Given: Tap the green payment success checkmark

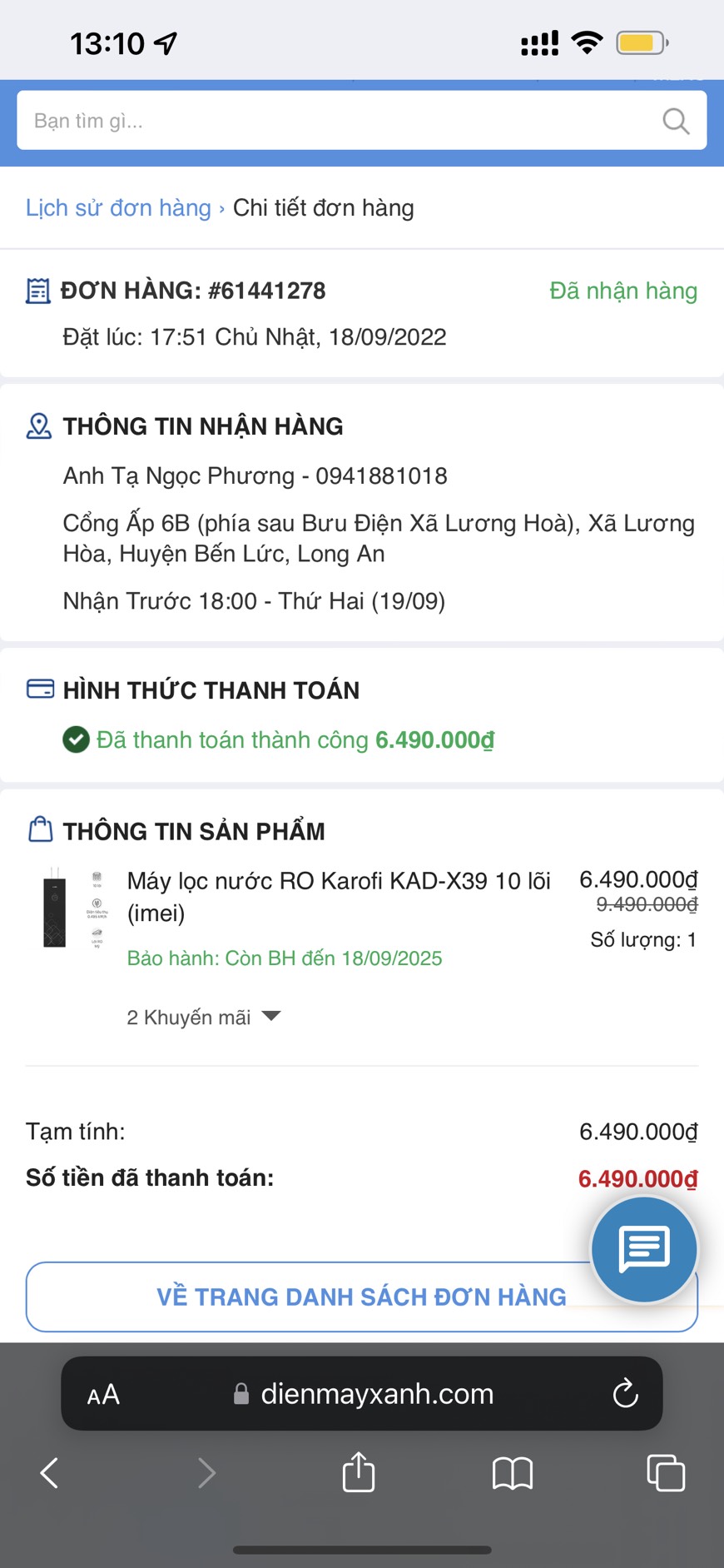Looking at the screenshot, I should (76, 739).
